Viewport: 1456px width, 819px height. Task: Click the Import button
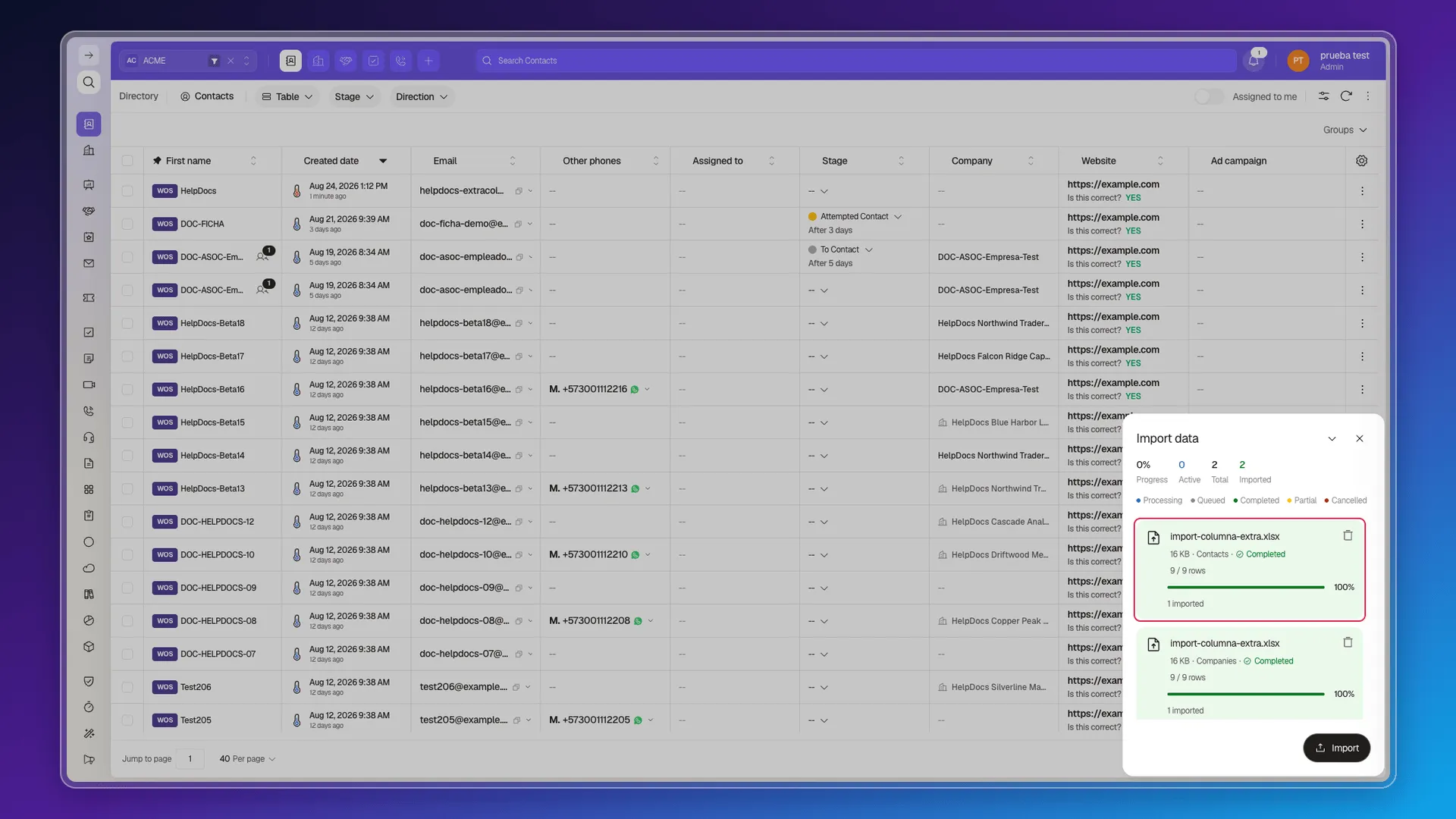pos(1336,748)
